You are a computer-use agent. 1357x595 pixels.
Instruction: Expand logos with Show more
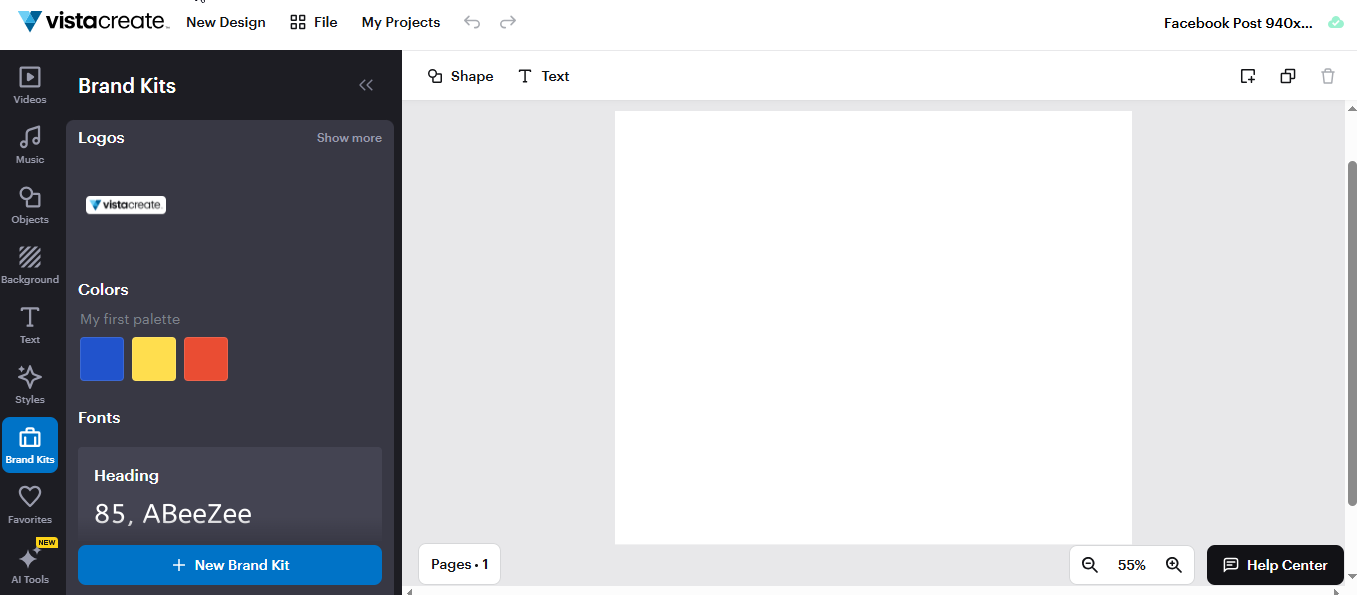tap(349, 138)
